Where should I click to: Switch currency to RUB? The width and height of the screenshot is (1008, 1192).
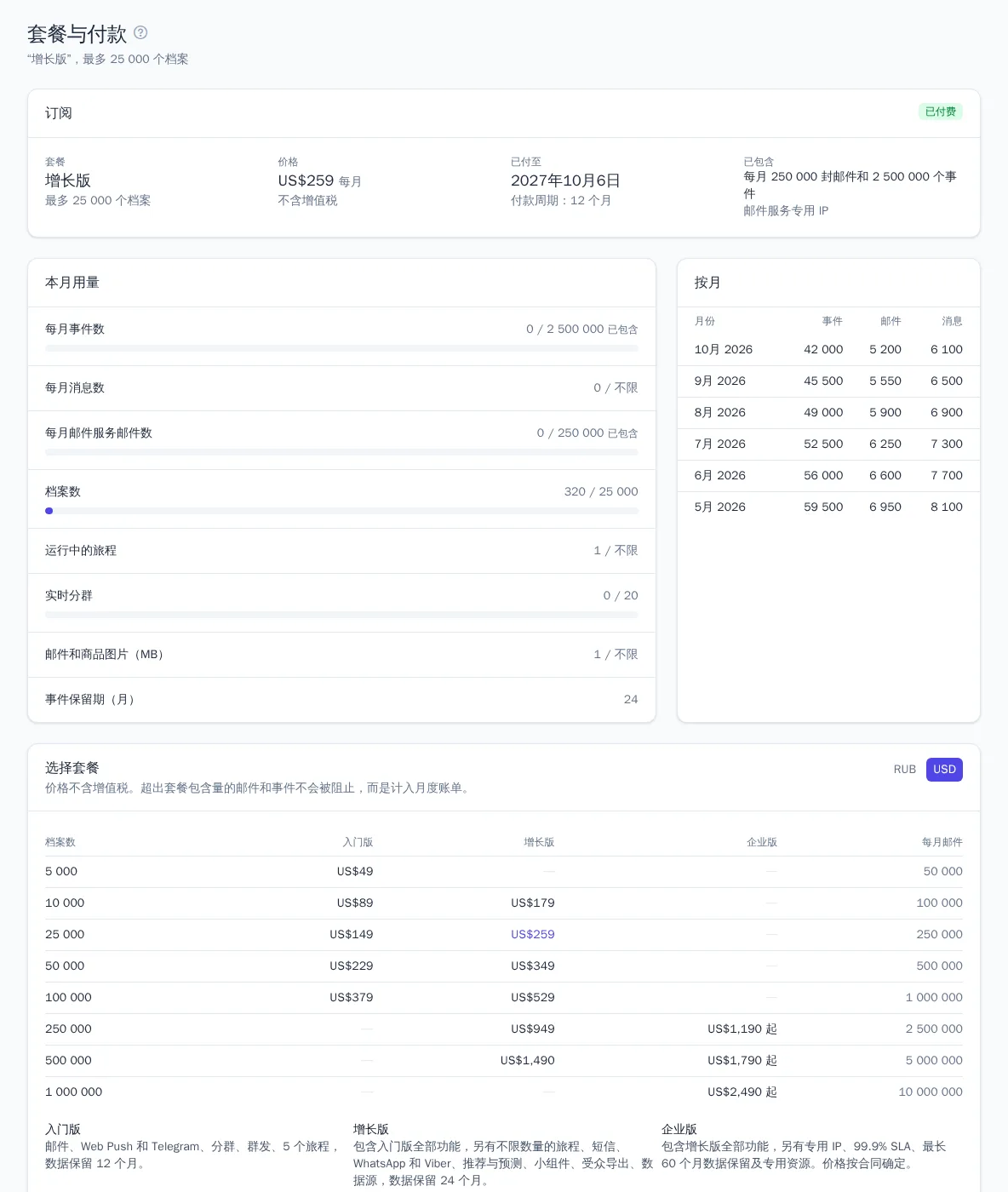tap(905, 769)
